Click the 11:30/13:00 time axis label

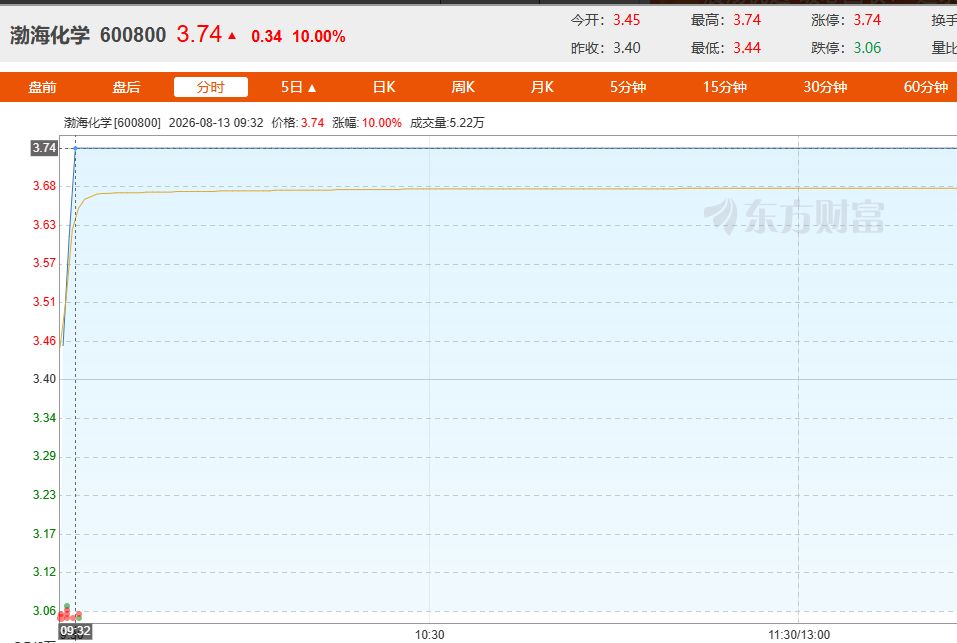(799, 635)
